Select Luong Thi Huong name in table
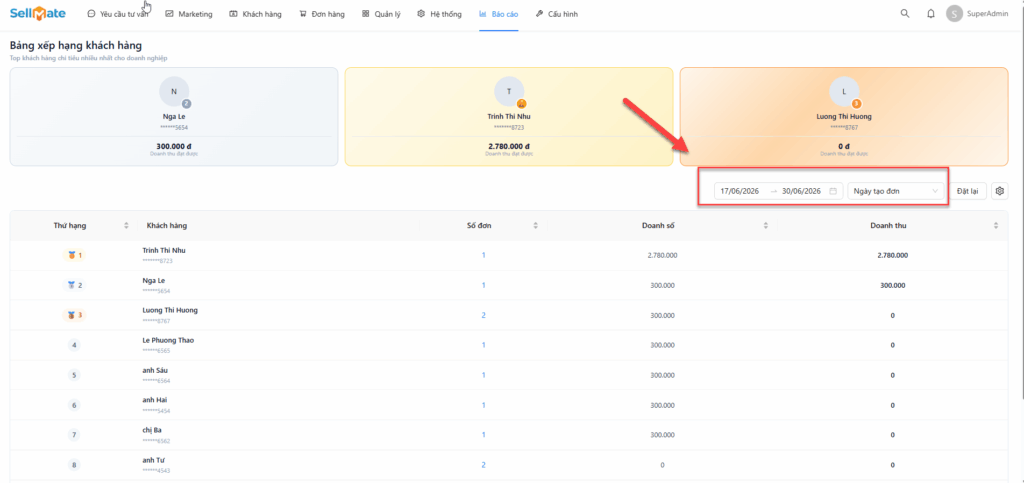The width and height of the screenshot is (1024, 483). 170,310
